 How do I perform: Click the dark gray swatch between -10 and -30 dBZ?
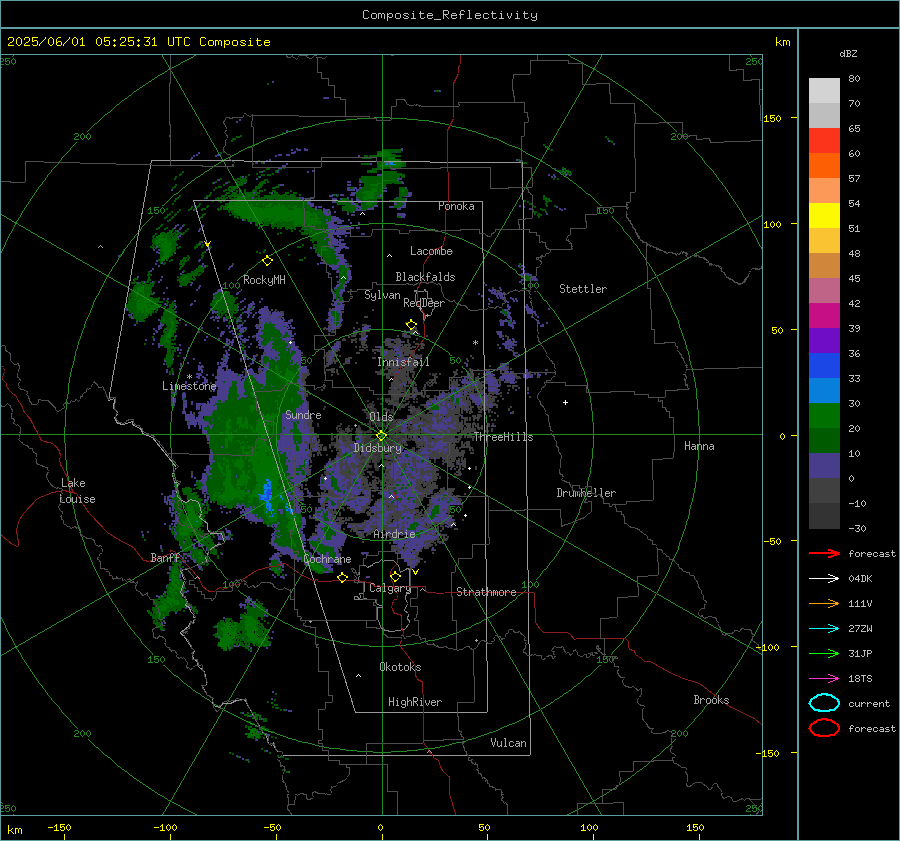pyautogui.click(x=824, y=516)
